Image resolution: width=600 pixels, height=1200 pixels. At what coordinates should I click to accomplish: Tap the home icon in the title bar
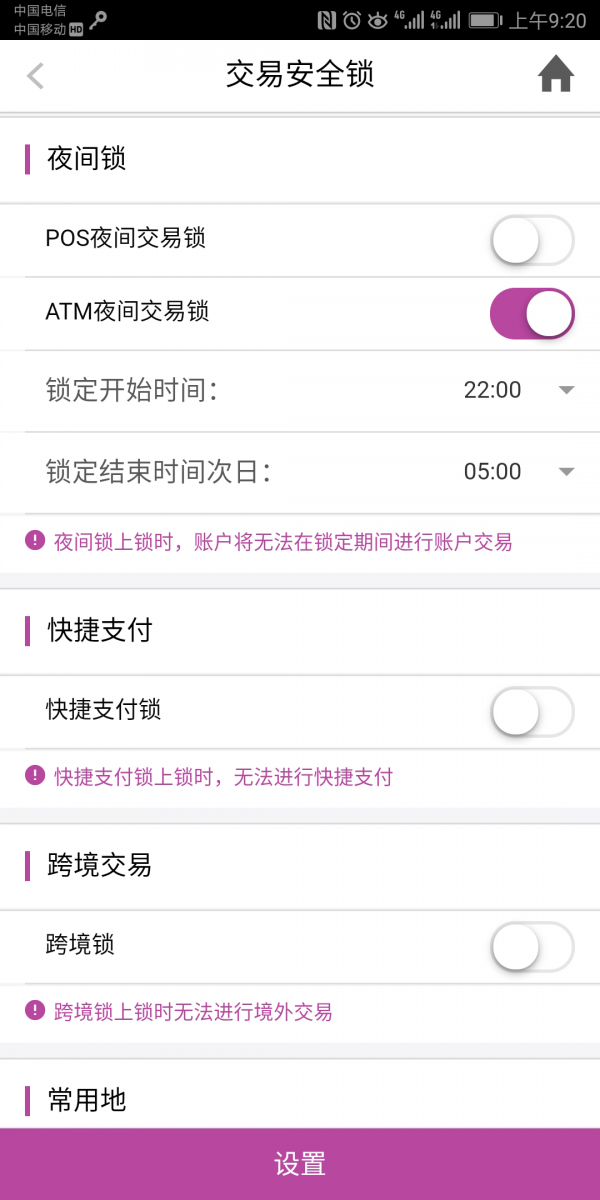(556, 74)
